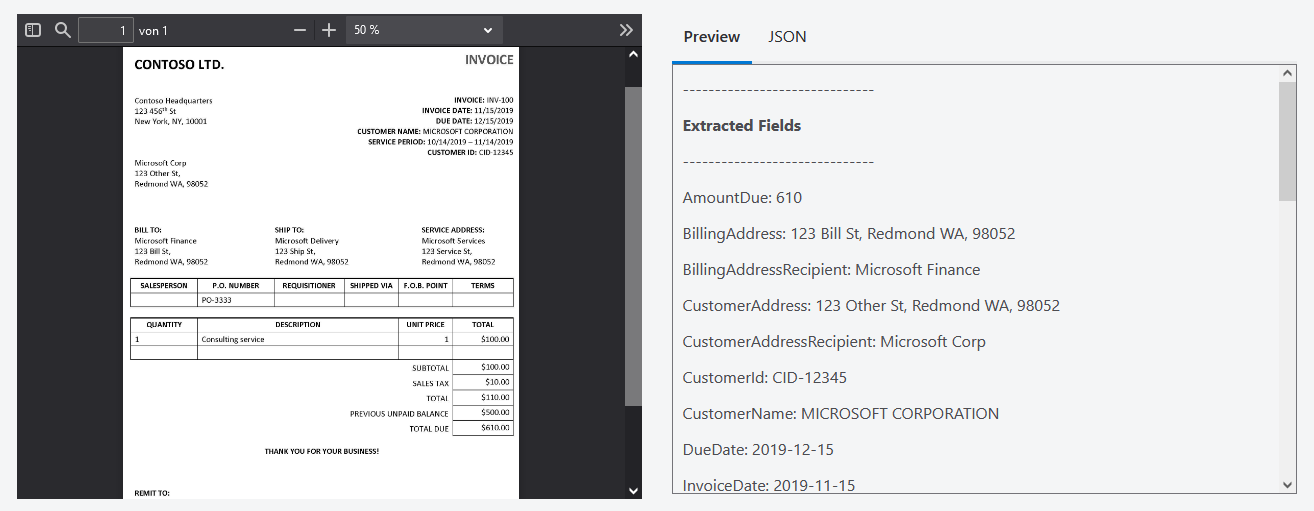This screenshot has height=511, width=1314.
Task: Click the 'InvoiceDate: 2019-11-15' line
Action: point(769,485)
